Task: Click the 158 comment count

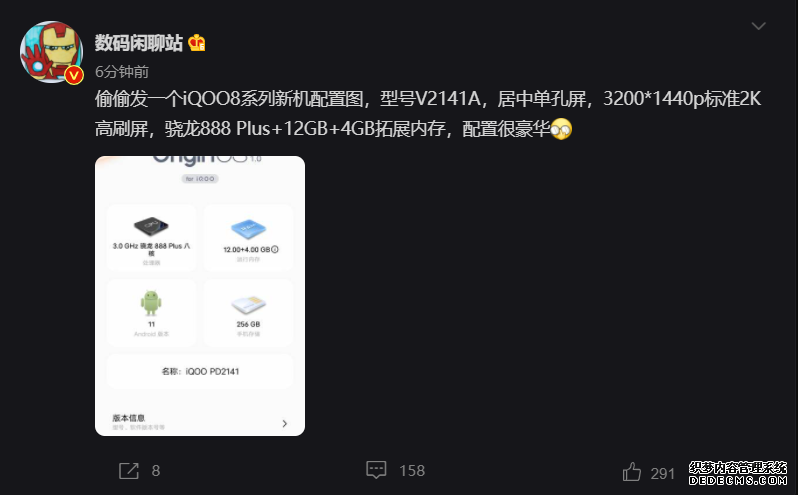Action: tap(412, 471)
